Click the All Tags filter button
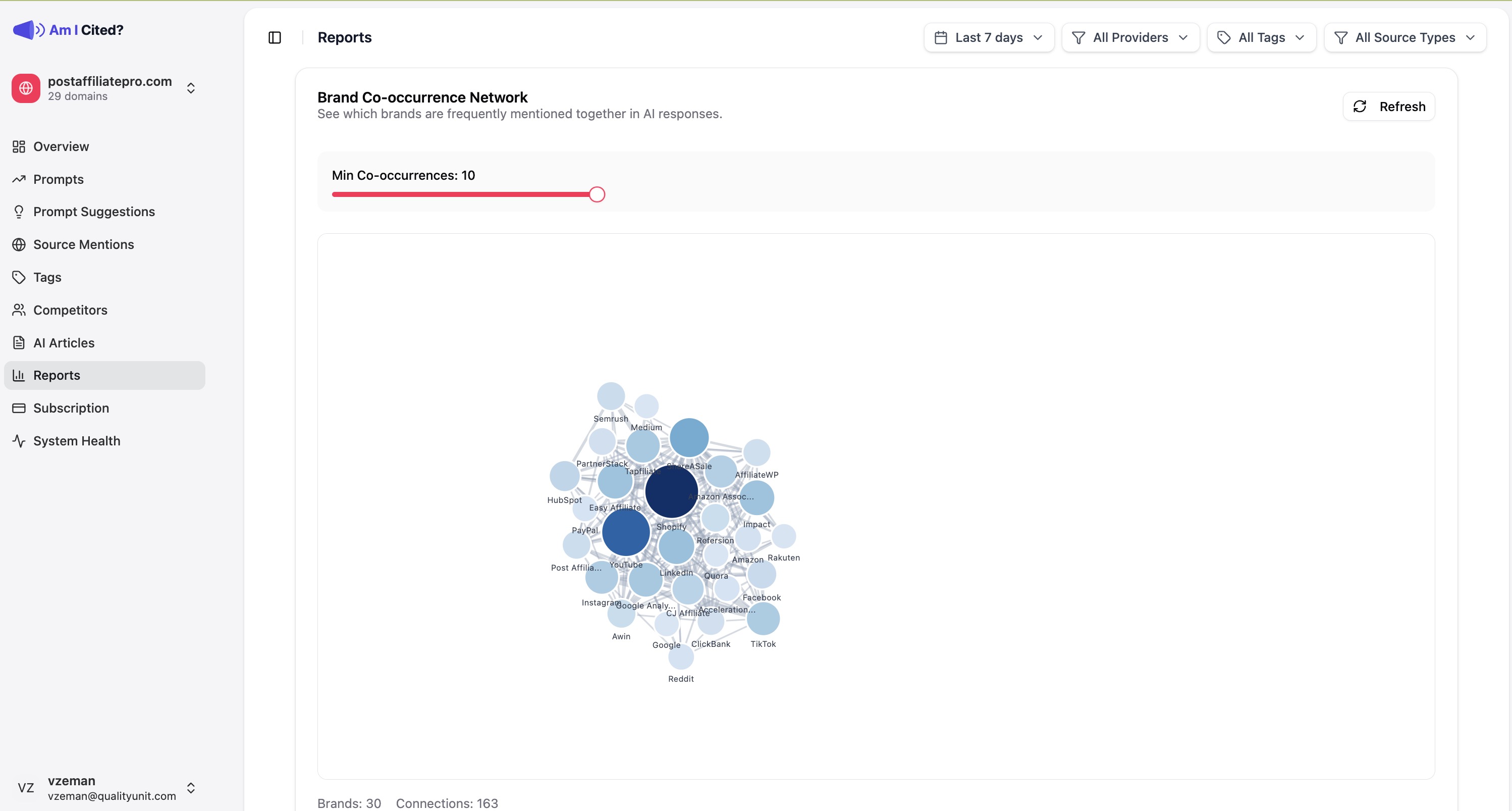The width and height of the screenshot is (1512, 811). 1261,37
